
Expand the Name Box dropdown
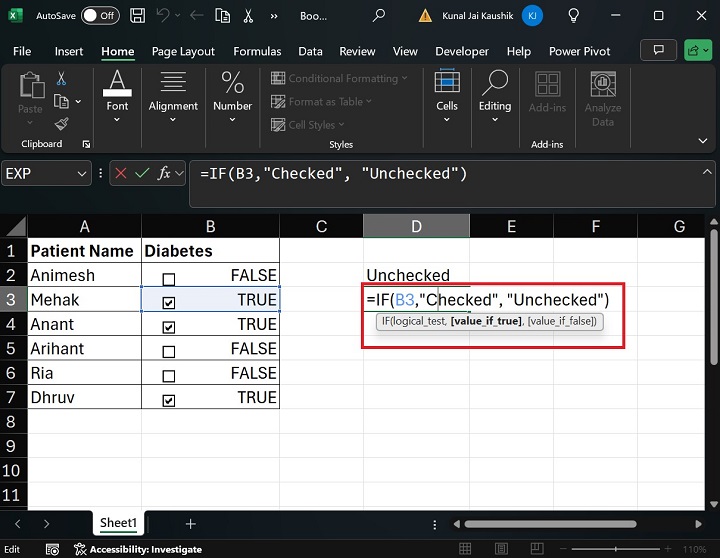[82, 173]
